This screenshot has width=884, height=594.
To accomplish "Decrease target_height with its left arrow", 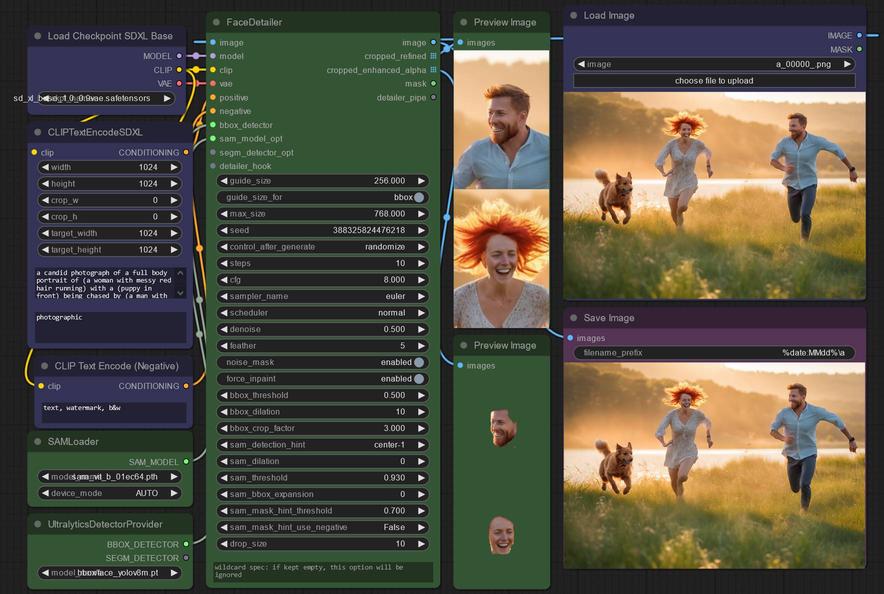I will click(x=45, y=250).
